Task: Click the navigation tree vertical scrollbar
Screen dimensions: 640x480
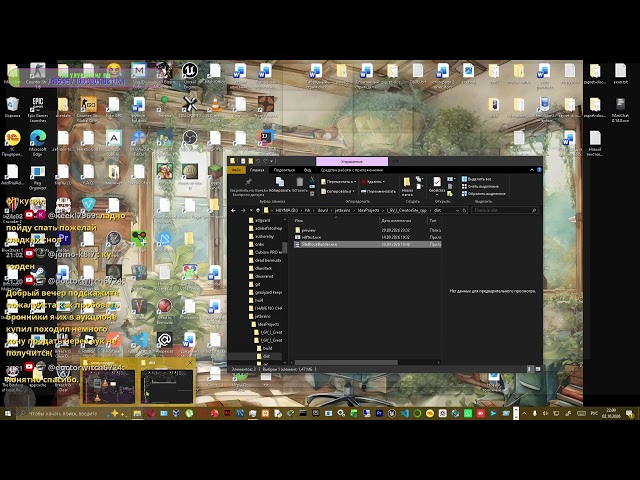Action: pyautogui.click(x=285, y=247)
